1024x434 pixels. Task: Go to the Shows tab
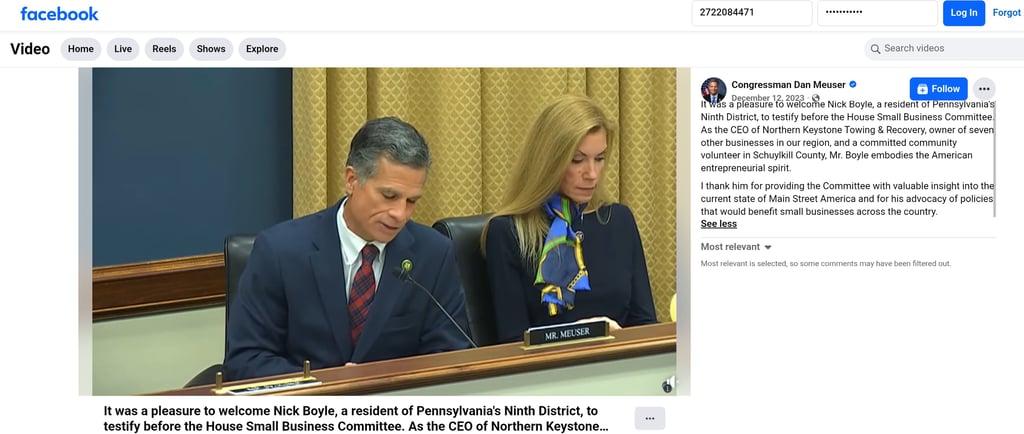(211, 49)
